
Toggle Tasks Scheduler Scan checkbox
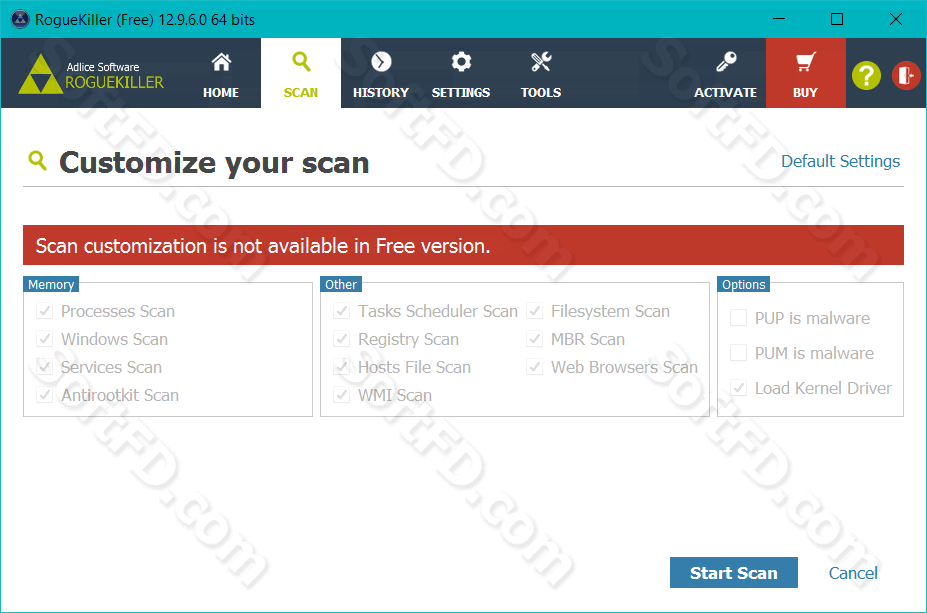pos(342,311)
